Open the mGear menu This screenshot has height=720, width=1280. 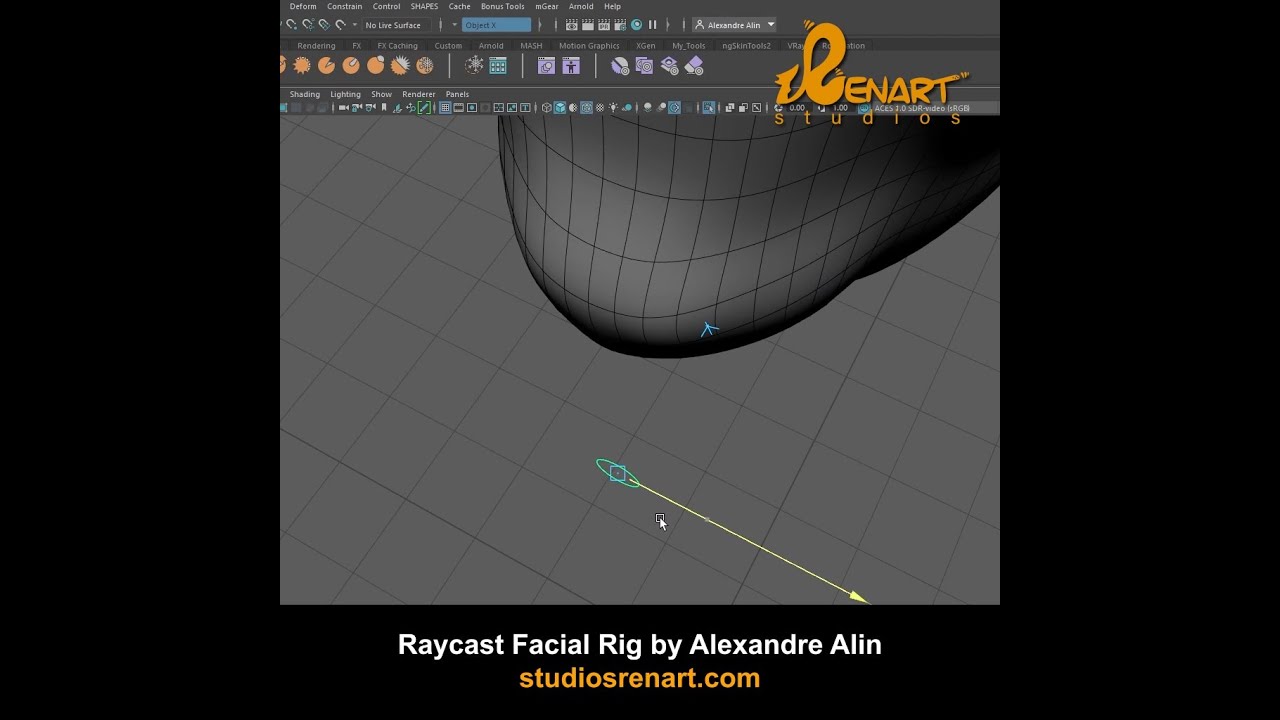(547, 6)
